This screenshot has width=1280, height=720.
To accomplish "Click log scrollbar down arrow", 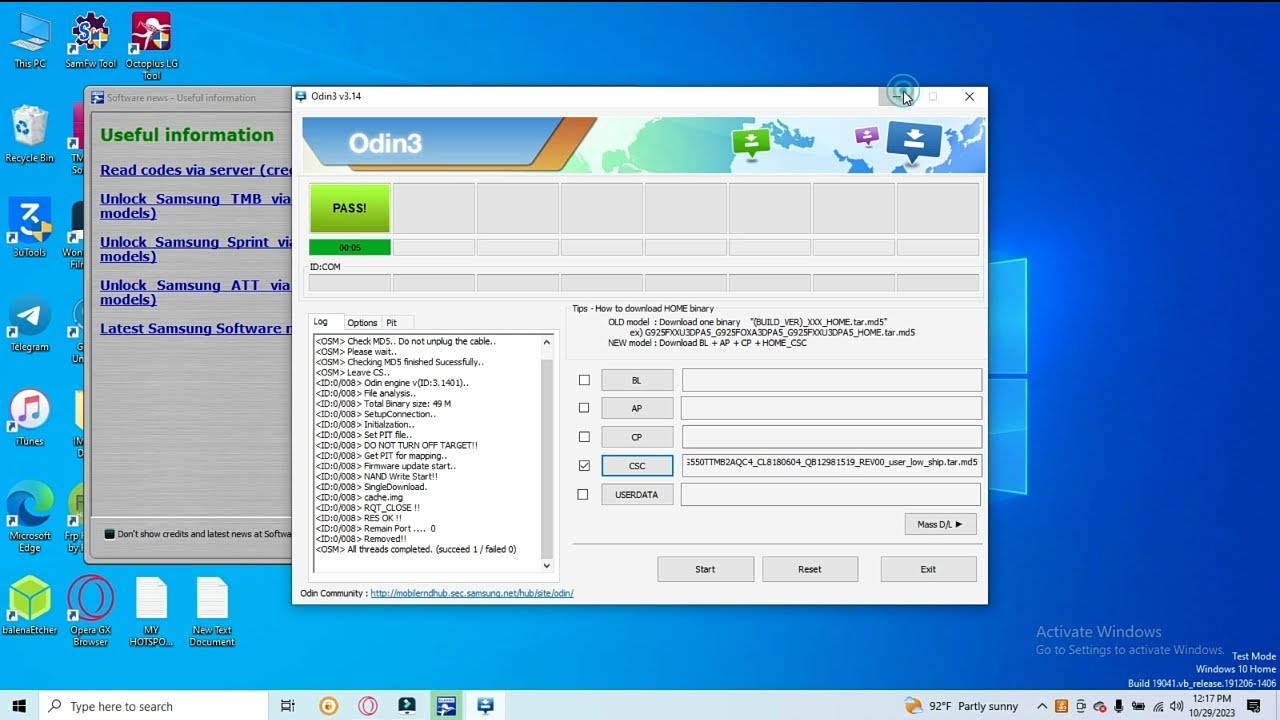I will click(x=546, y=566).
